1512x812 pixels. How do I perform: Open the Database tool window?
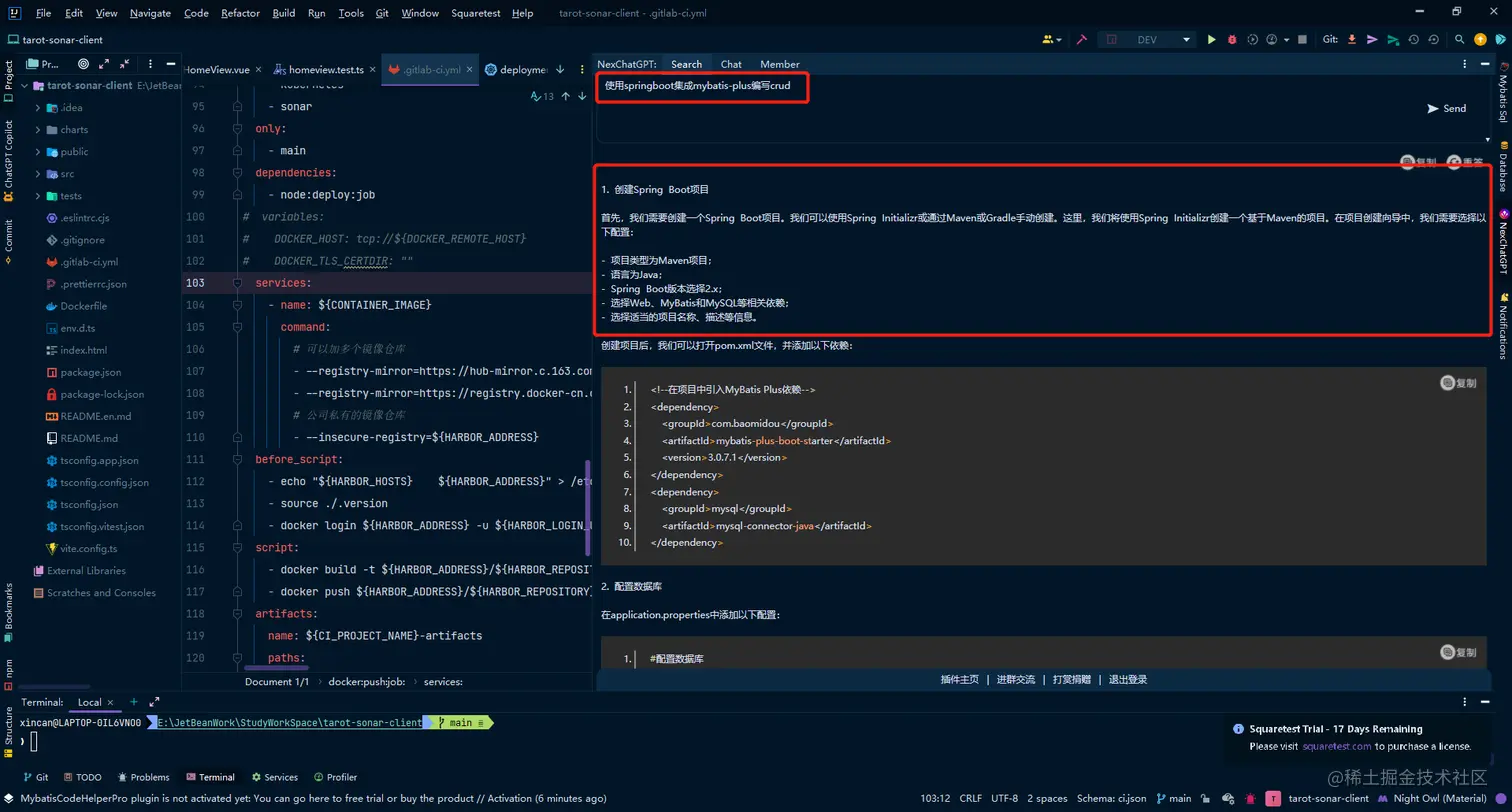coord(1503,166)
